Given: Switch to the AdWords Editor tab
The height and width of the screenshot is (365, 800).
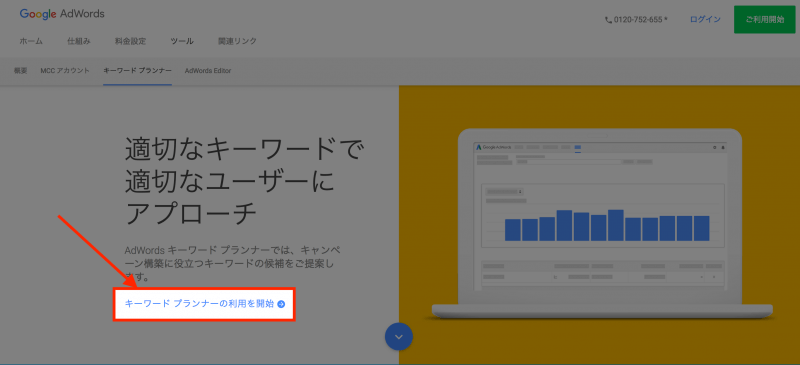Looking at the screenshot, I should click(x=208, y=71).
